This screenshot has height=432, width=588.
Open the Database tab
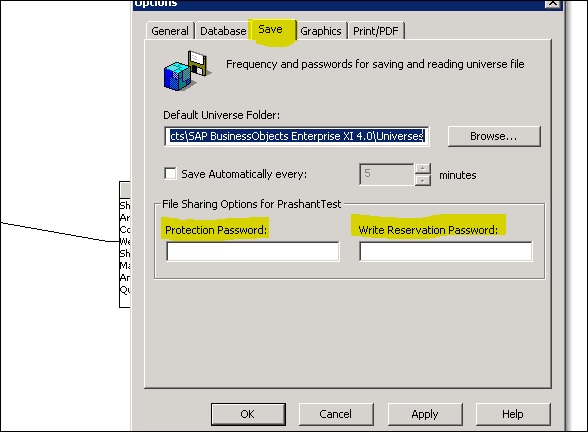(223, 31)
